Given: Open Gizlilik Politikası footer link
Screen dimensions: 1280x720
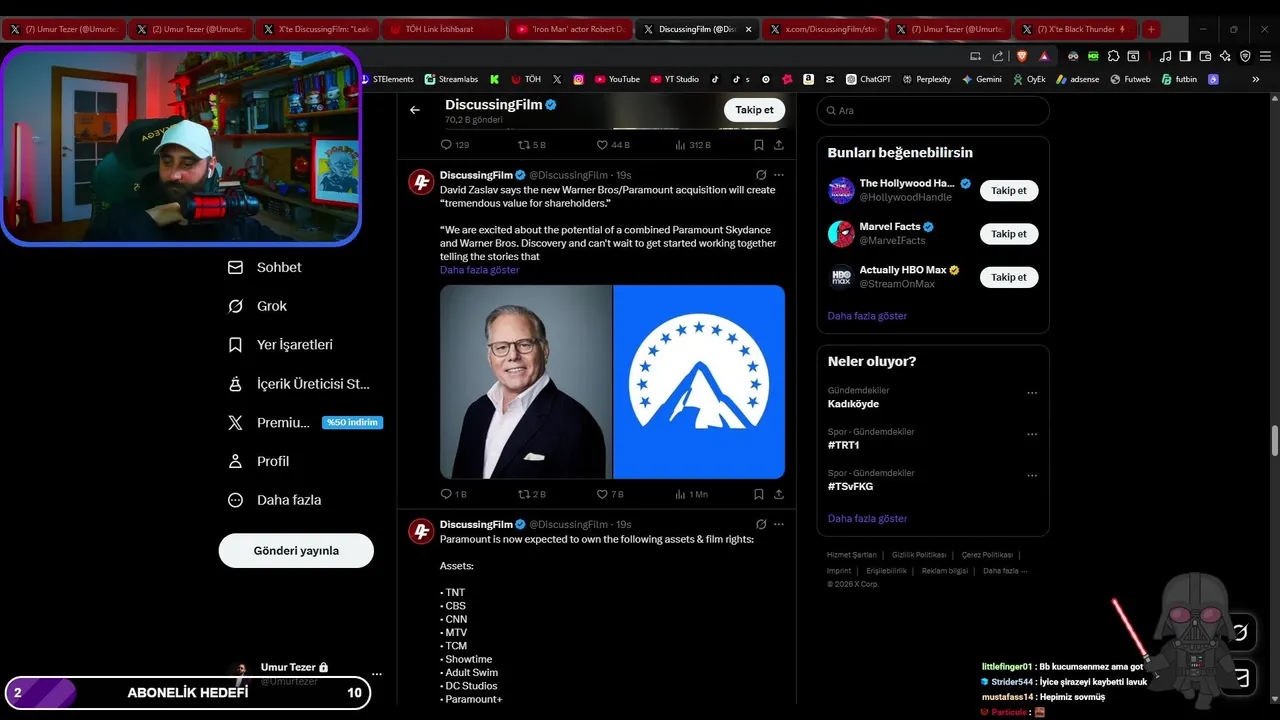Looking at the screenshot, I should (919, 555).
